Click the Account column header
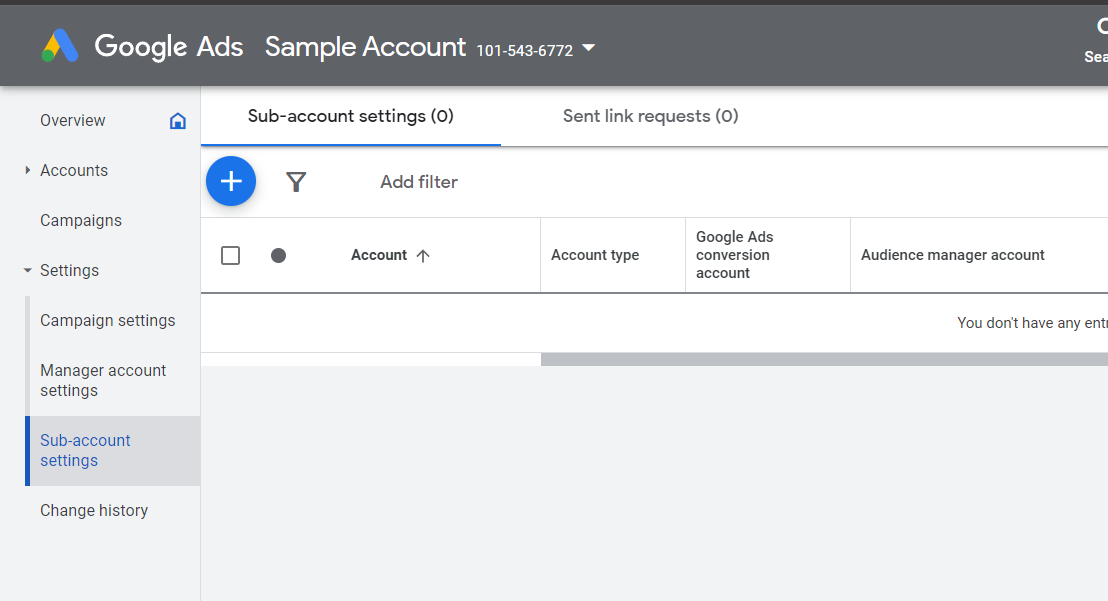The image size is (1108, 601). 379,256
